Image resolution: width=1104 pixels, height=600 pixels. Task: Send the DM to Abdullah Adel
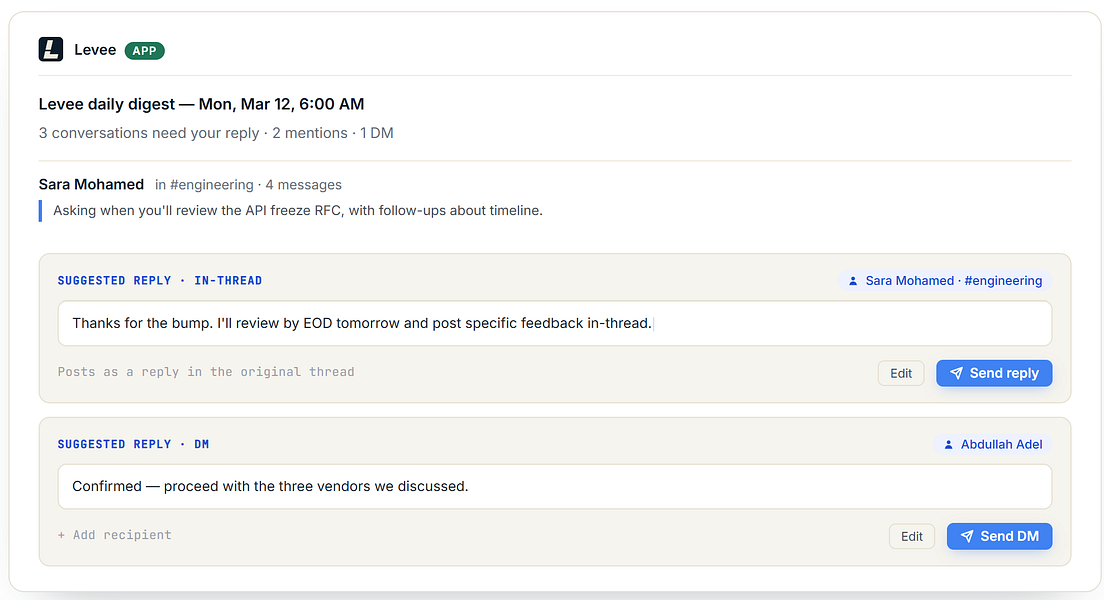1000,537
